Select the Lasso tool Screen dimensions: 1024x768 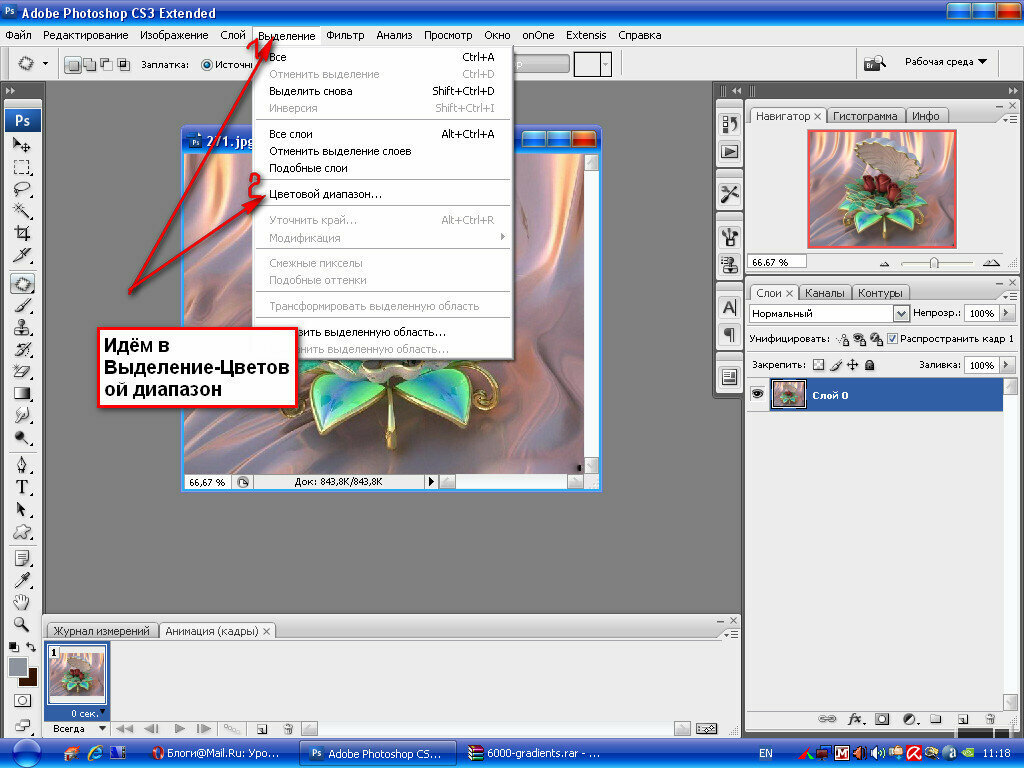click(x=22, y=189)
